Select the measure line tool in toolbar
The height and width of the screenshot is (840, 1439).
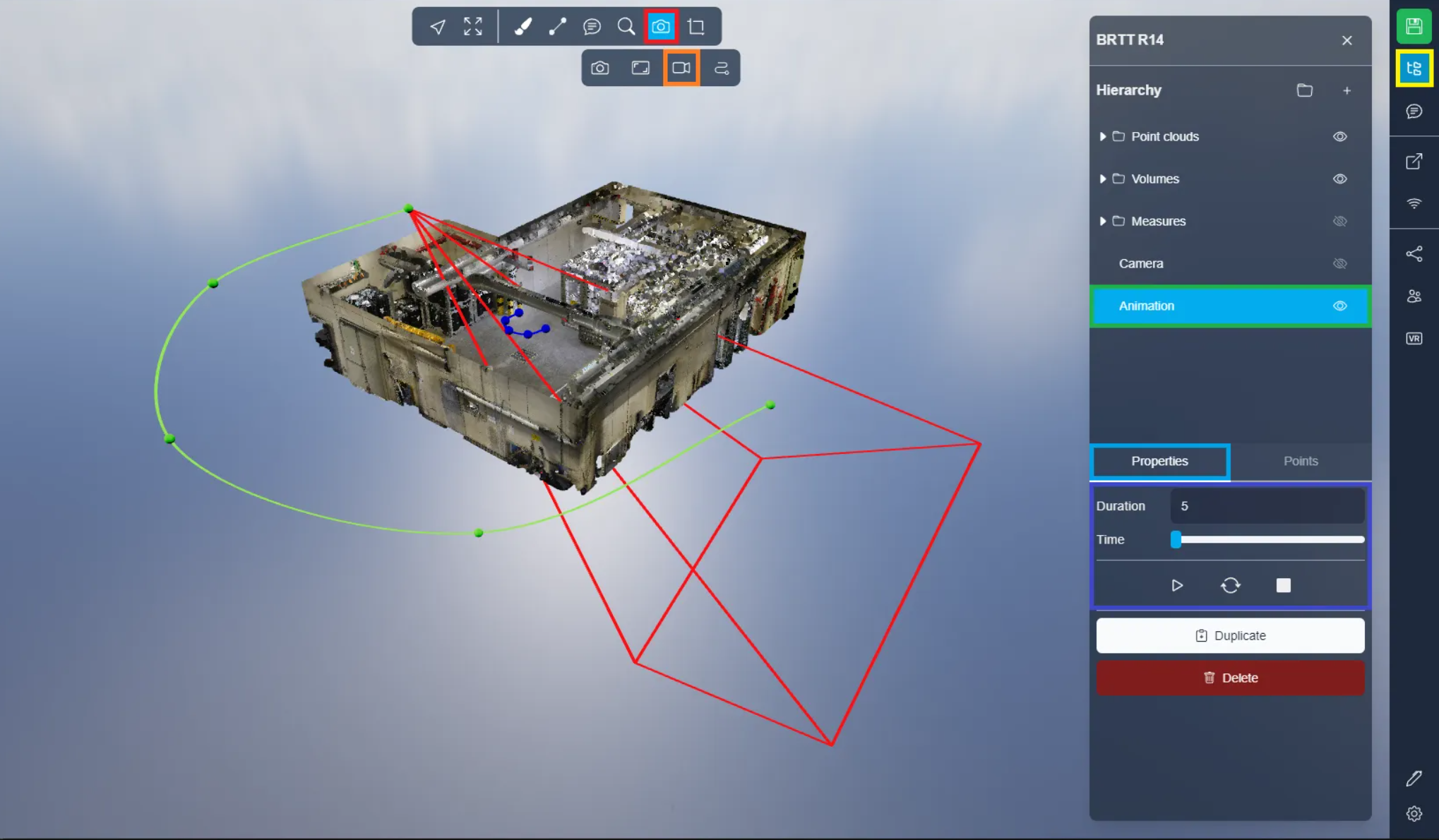(x=557, y=27)
